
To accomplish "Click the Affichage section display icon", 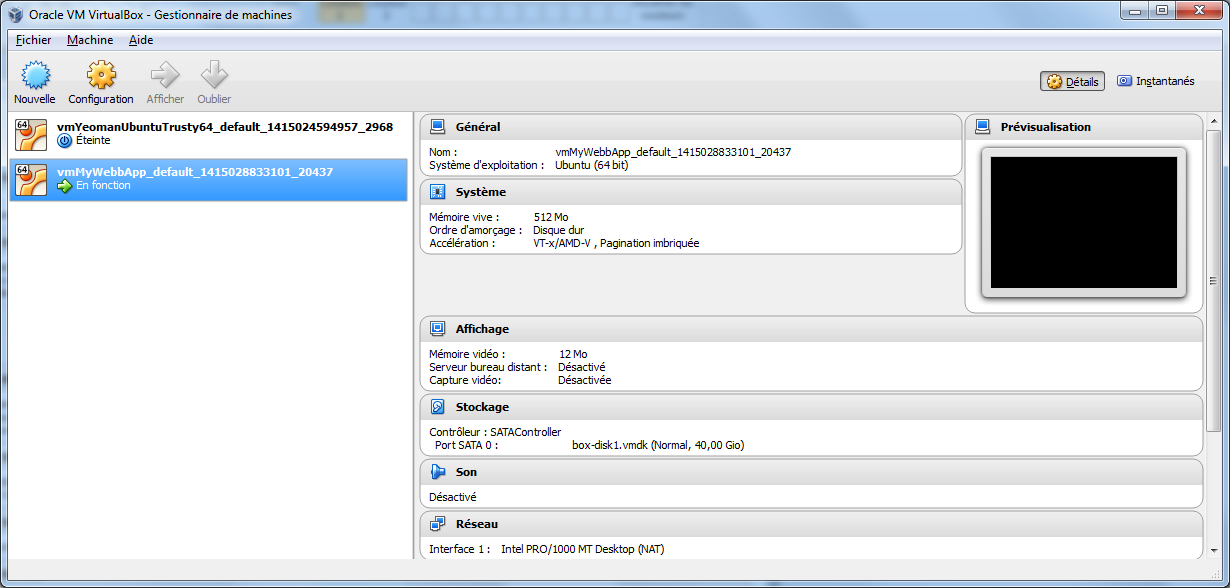I will [x=437, y=329].
